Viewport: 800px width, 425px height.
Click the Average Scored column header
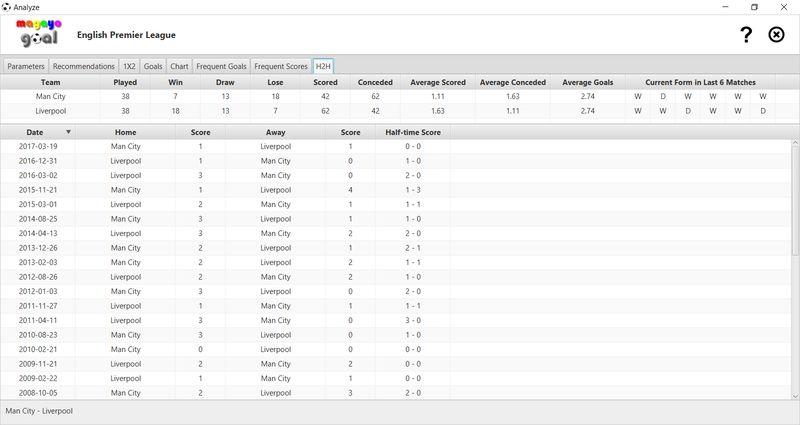coord(438,82)
